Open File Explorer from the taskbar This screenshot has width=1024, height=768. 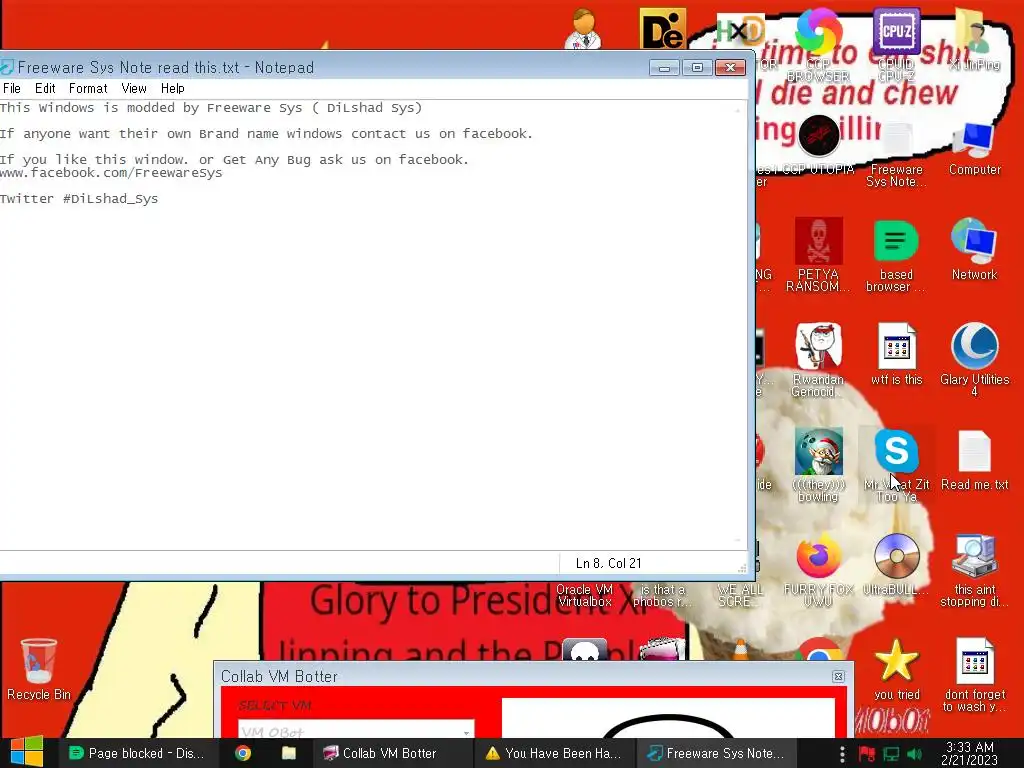tap(289, 753)
